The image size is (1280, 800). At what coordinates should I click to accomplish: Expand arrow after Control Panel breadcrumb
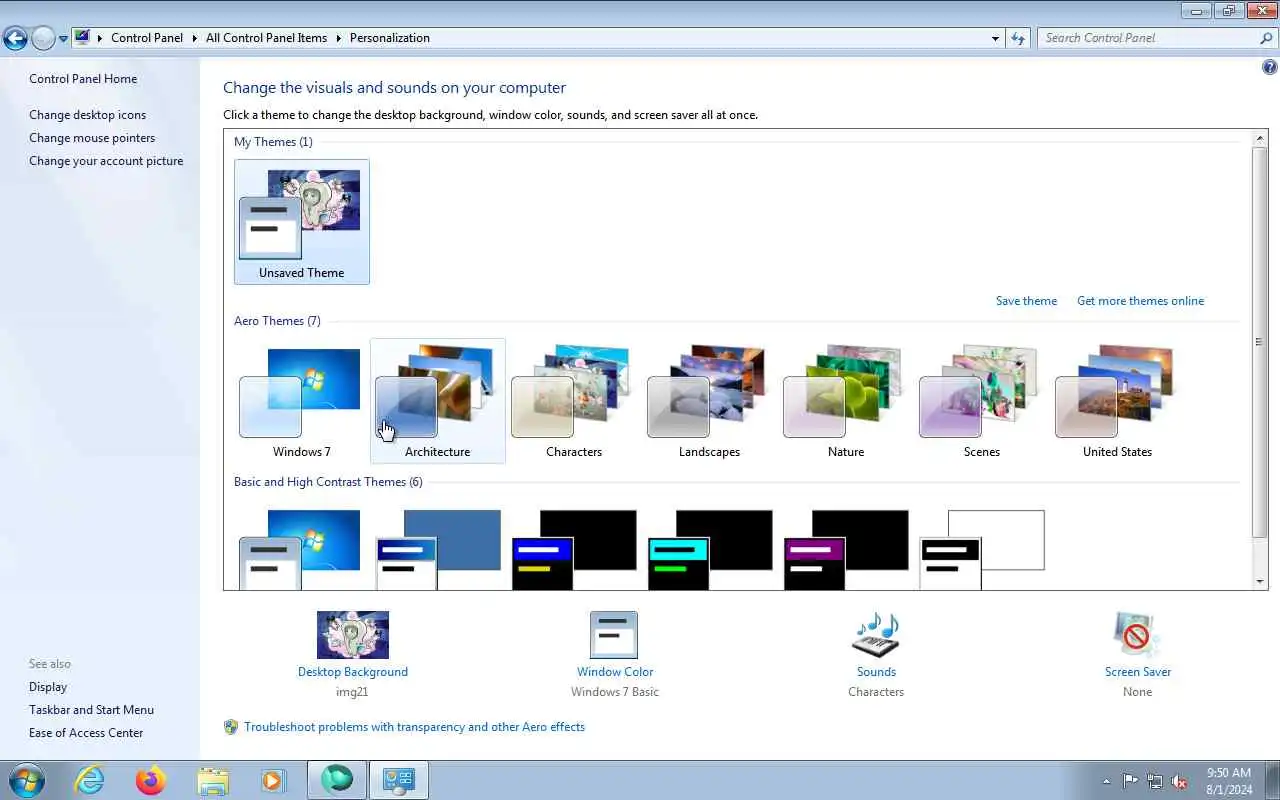point(195,38)
